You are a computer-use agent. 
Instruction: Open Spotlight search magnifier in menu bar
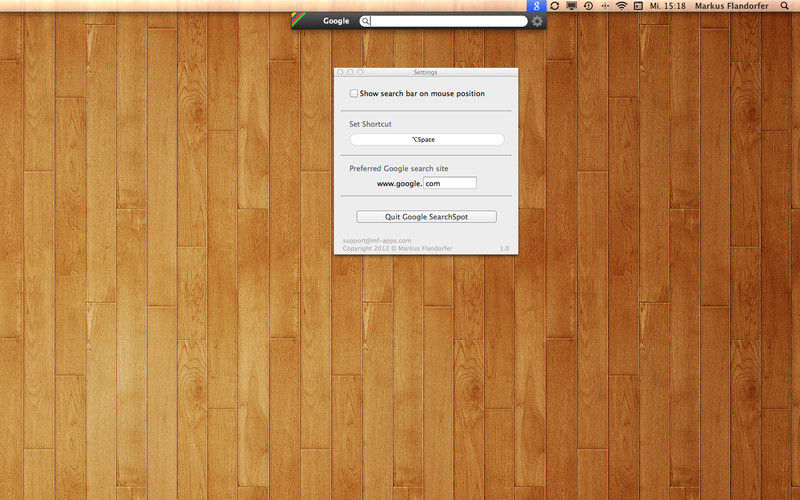tap(785, 6)
